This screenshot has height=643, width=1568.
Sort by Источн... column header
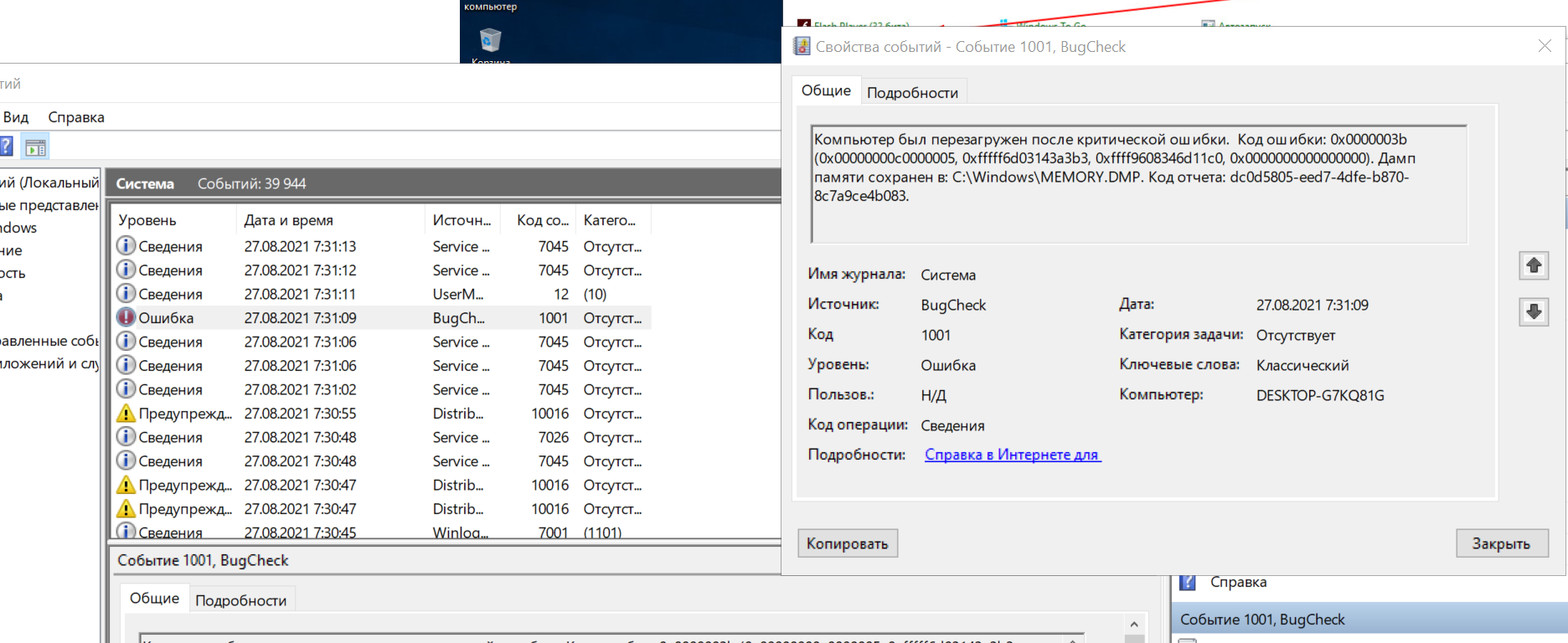click(x=463, y=220)
